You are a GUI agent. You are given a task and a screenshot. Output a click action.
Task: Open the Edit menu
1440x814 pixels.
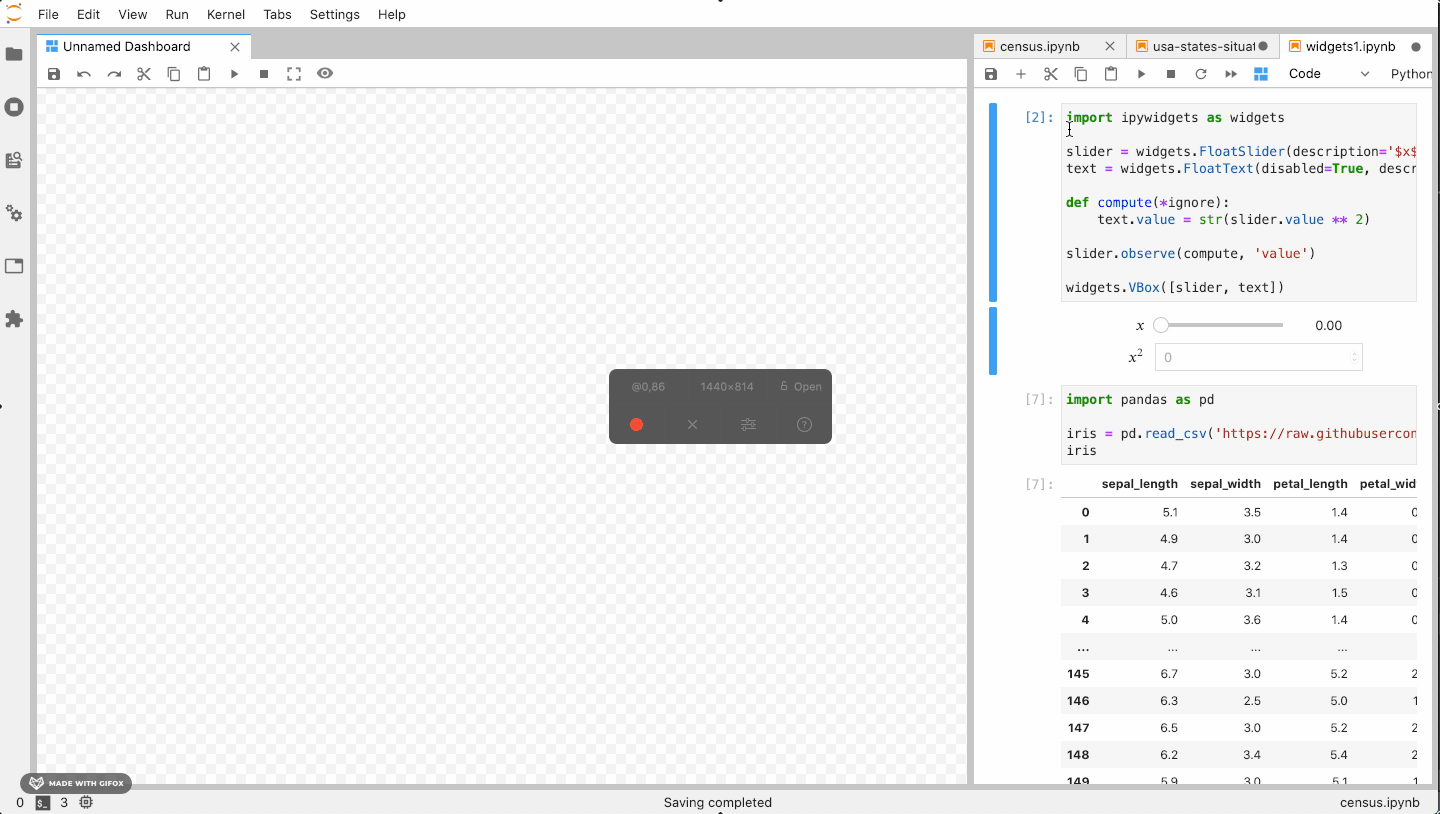pos(88,14)
